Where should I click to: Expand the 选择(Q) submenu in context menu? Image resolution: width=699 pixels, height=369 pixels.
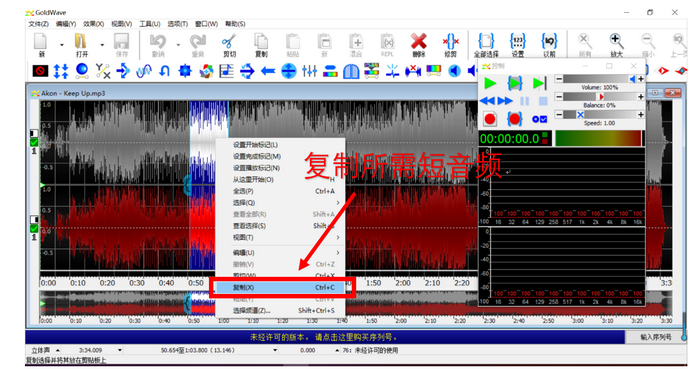[337, 203]
